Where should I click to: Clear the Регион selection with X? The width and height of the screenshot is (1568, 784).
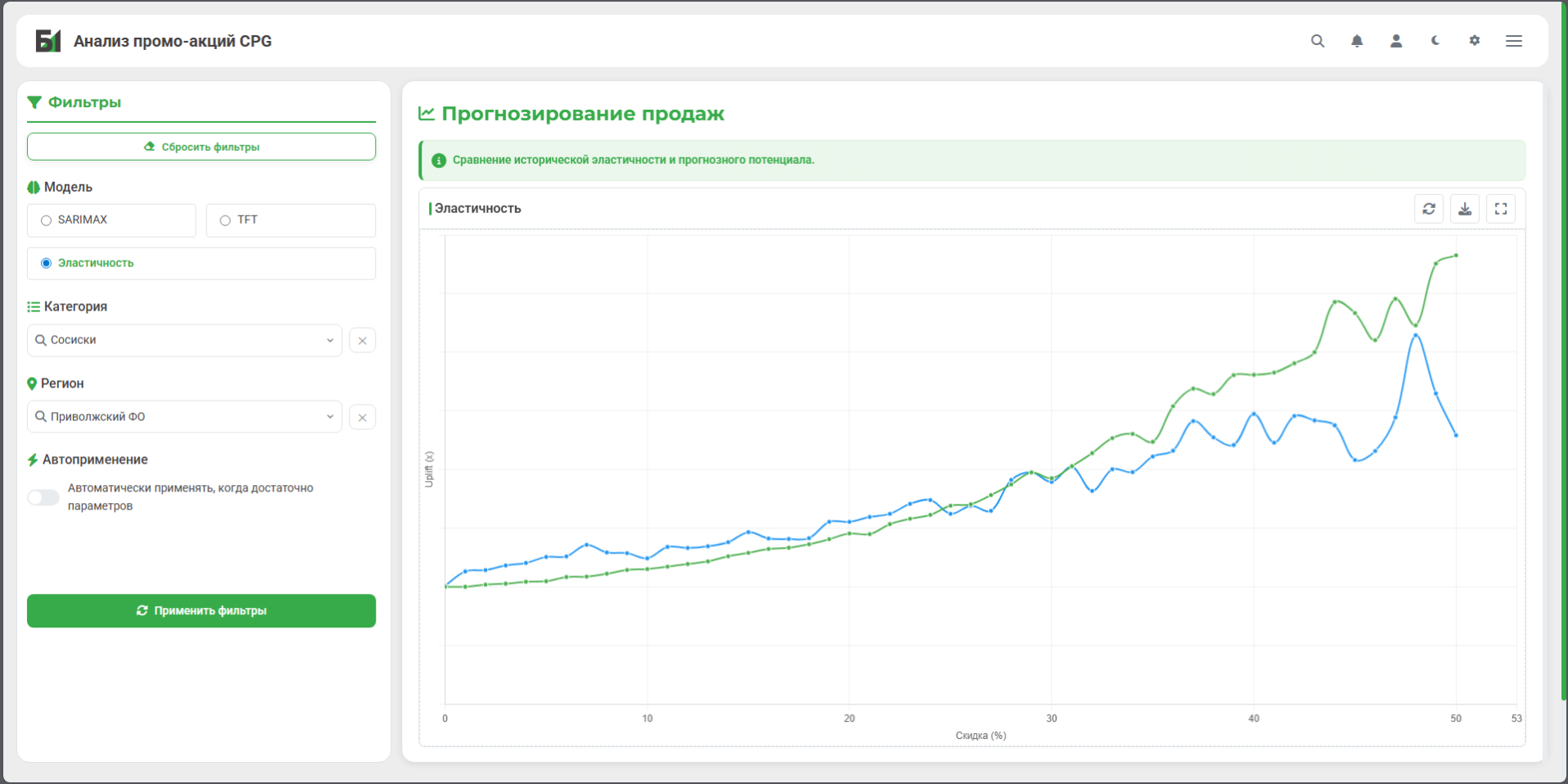click(363, 418)
